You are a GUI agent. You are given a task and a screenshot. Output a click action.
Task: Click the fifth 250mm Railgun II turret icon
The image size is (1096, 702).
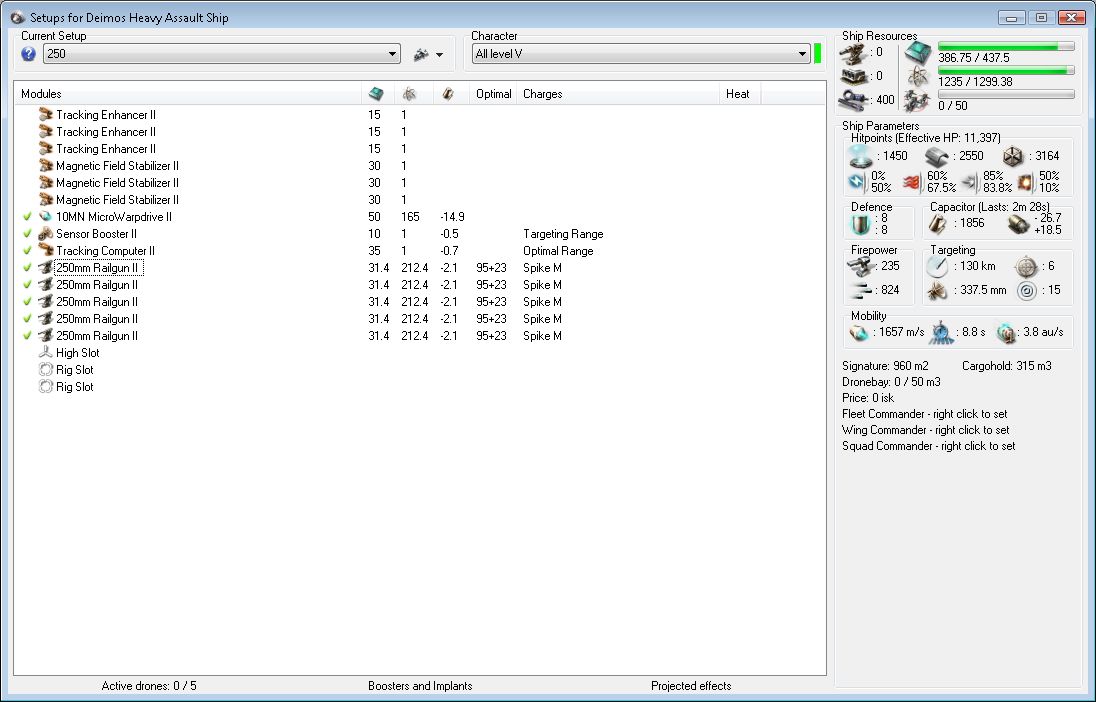click(46, 336)
